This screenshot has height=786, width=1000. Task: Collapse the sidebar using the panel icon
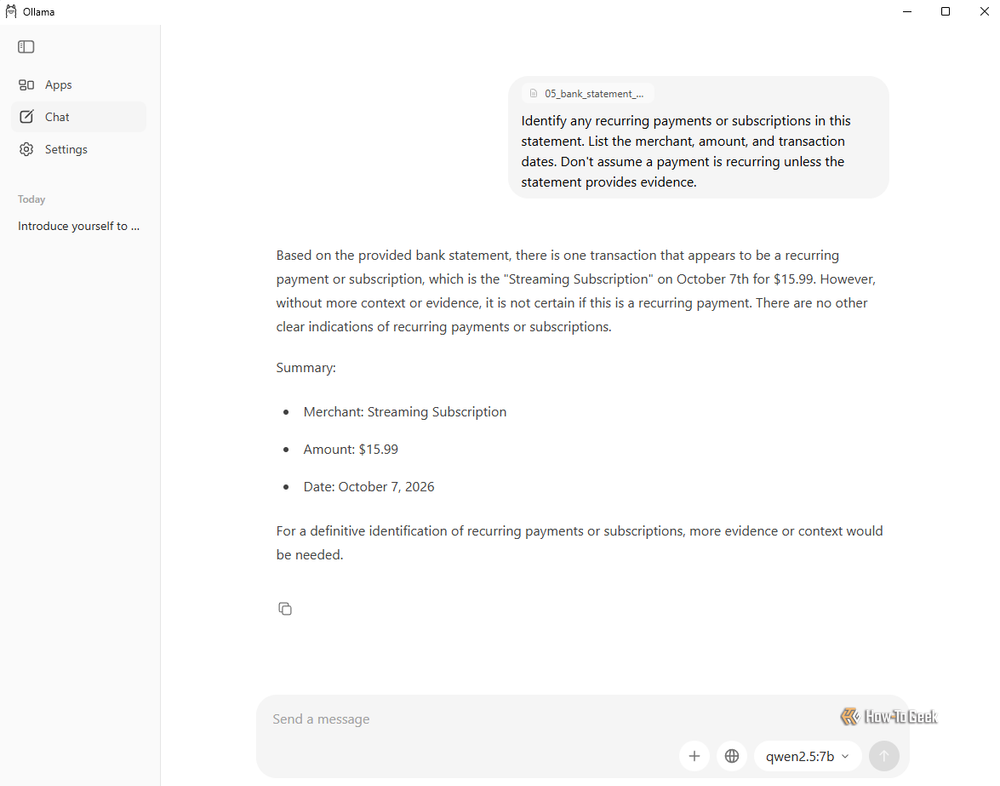pyautogui.click(x=26, y=47)
